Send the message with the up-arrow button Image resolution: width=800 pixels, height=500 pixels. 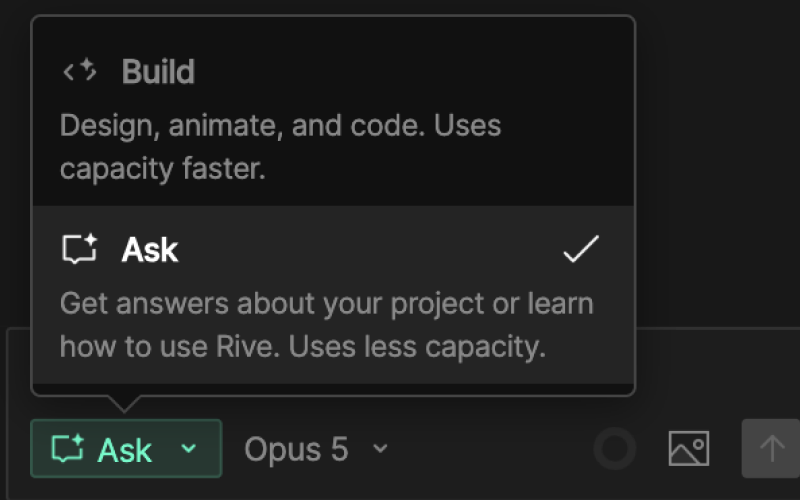pyautogui.click(x=770, y=448)
